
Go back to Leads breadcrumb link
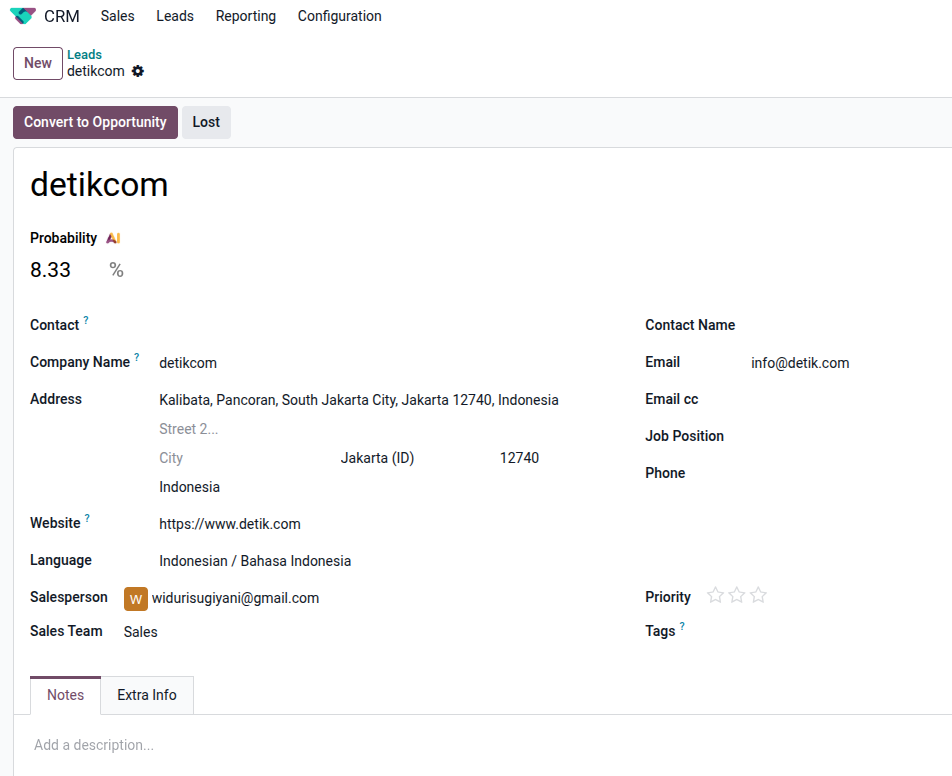coord(84,55)
